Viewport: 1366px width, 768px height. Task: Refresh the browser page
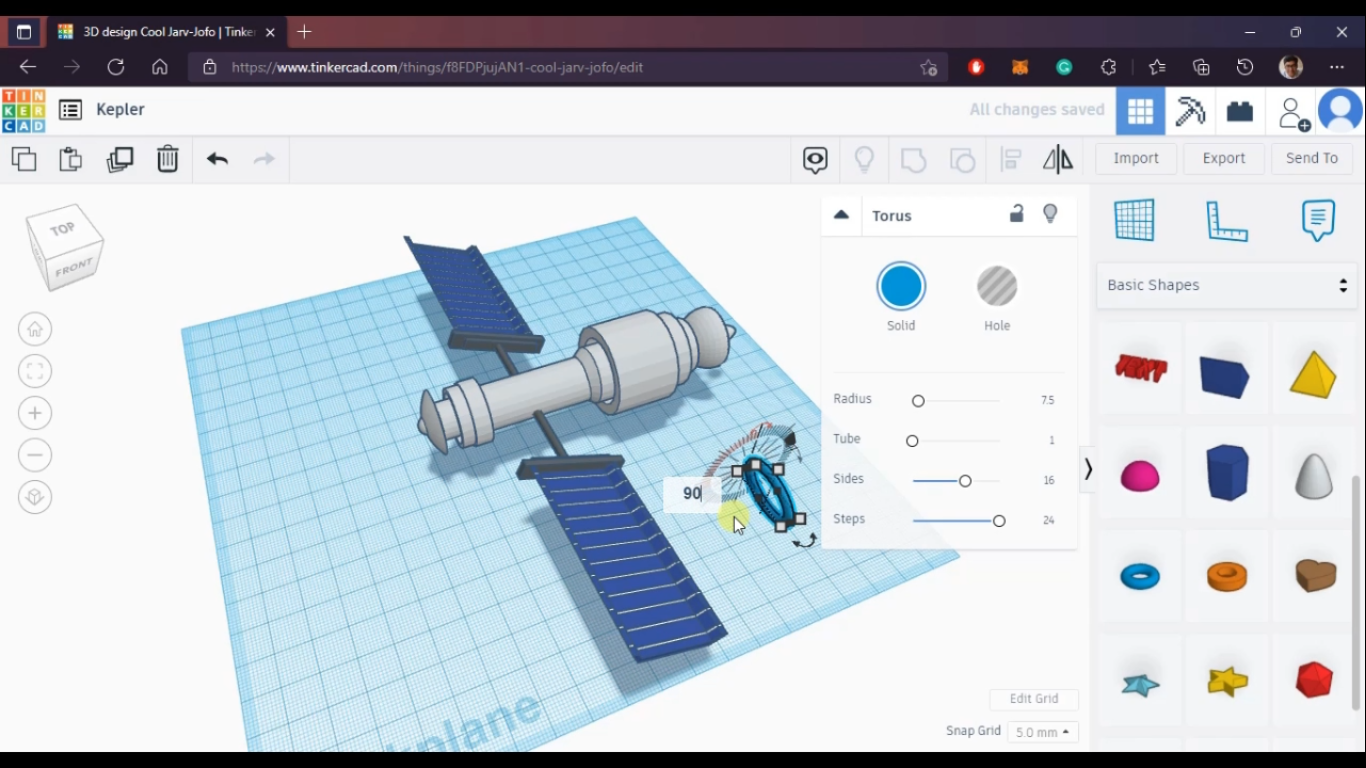coord(116,67)
